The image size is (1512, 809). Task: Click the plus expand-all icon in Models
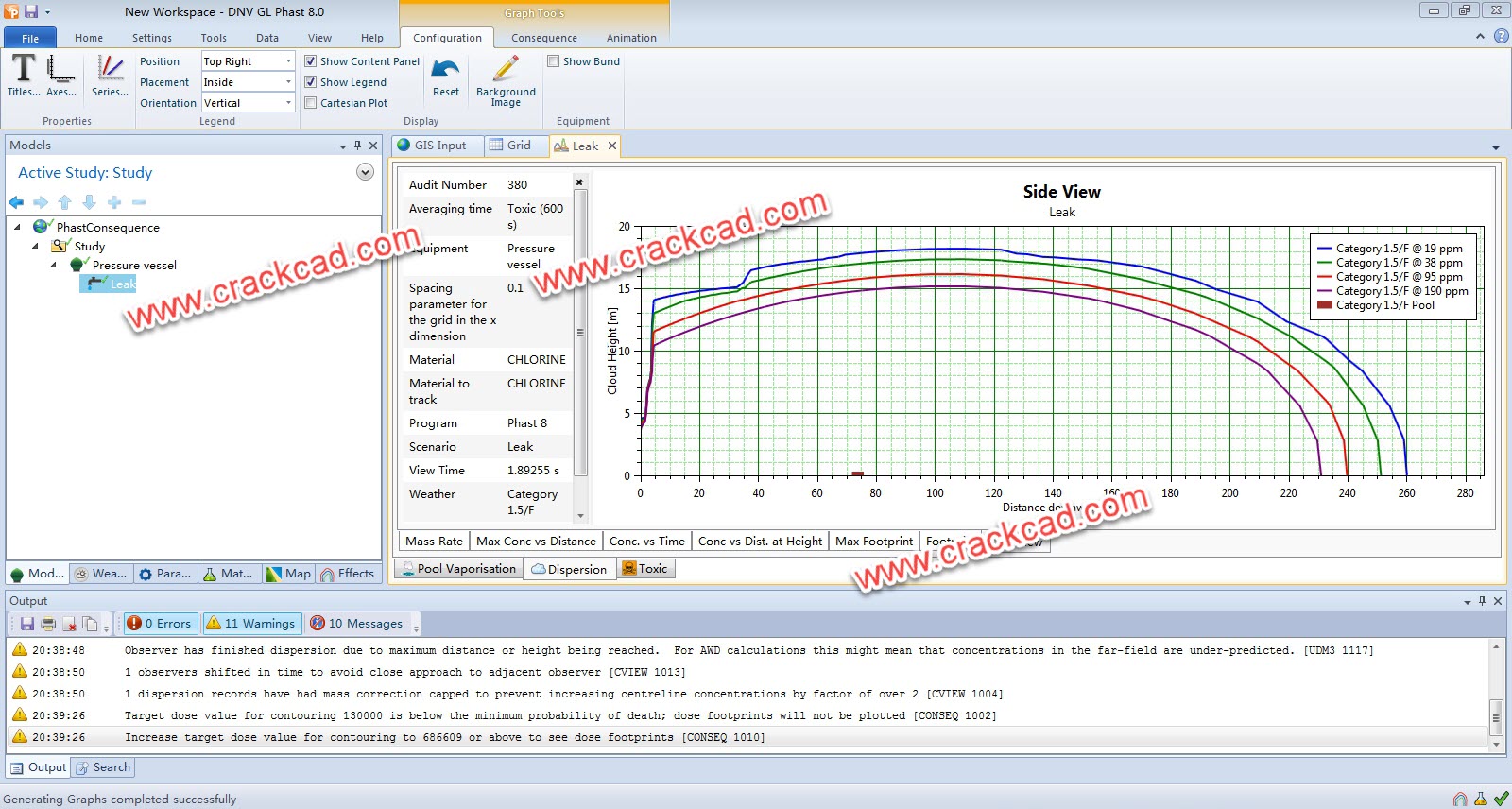coord(114,202)
